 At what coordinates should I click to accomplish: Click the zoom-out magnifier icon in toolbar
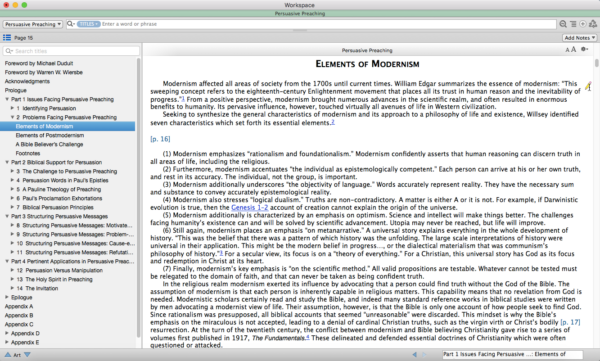(563, 24)
